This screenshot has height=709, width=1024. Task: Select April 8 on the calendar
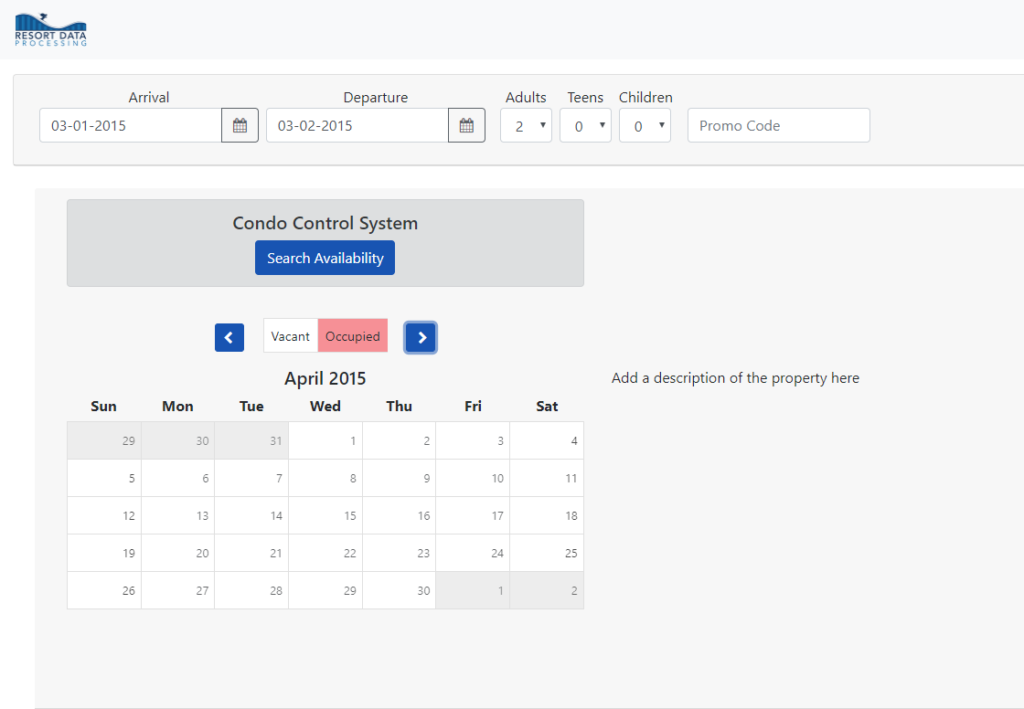(325, 478)
